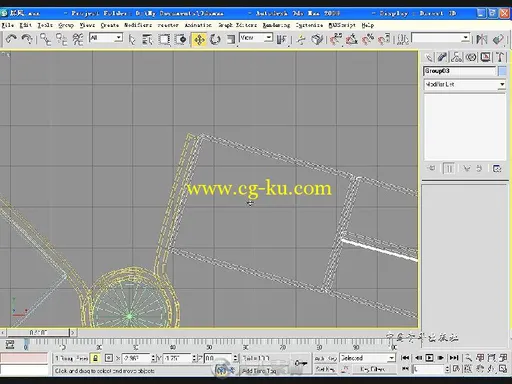The height and width of the screenshot is (384, 512).
Task: Open the Edit menu
Action: (26, 25)
